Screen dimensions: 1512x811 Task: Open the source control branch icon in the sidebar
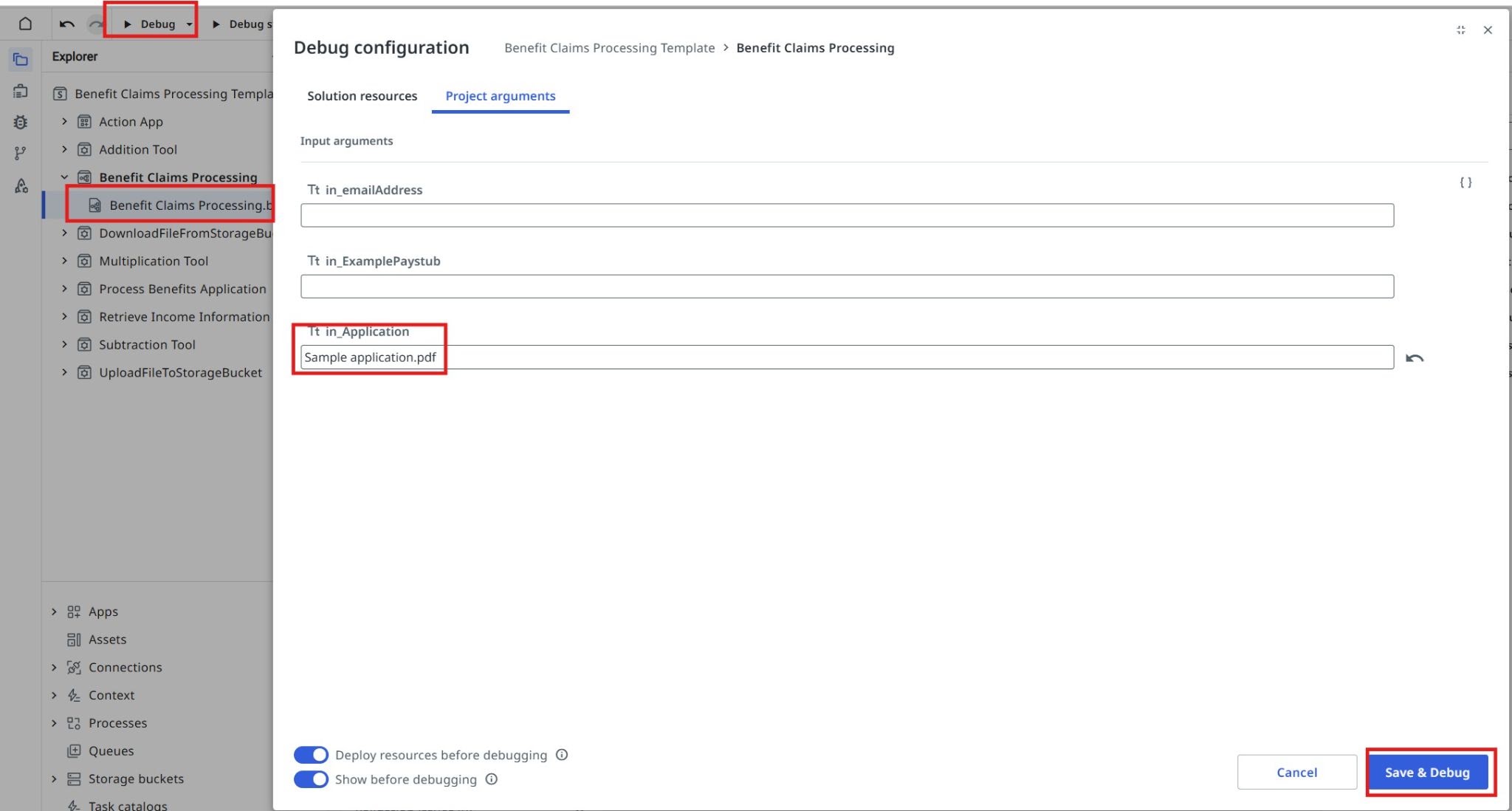coord(21,153)
